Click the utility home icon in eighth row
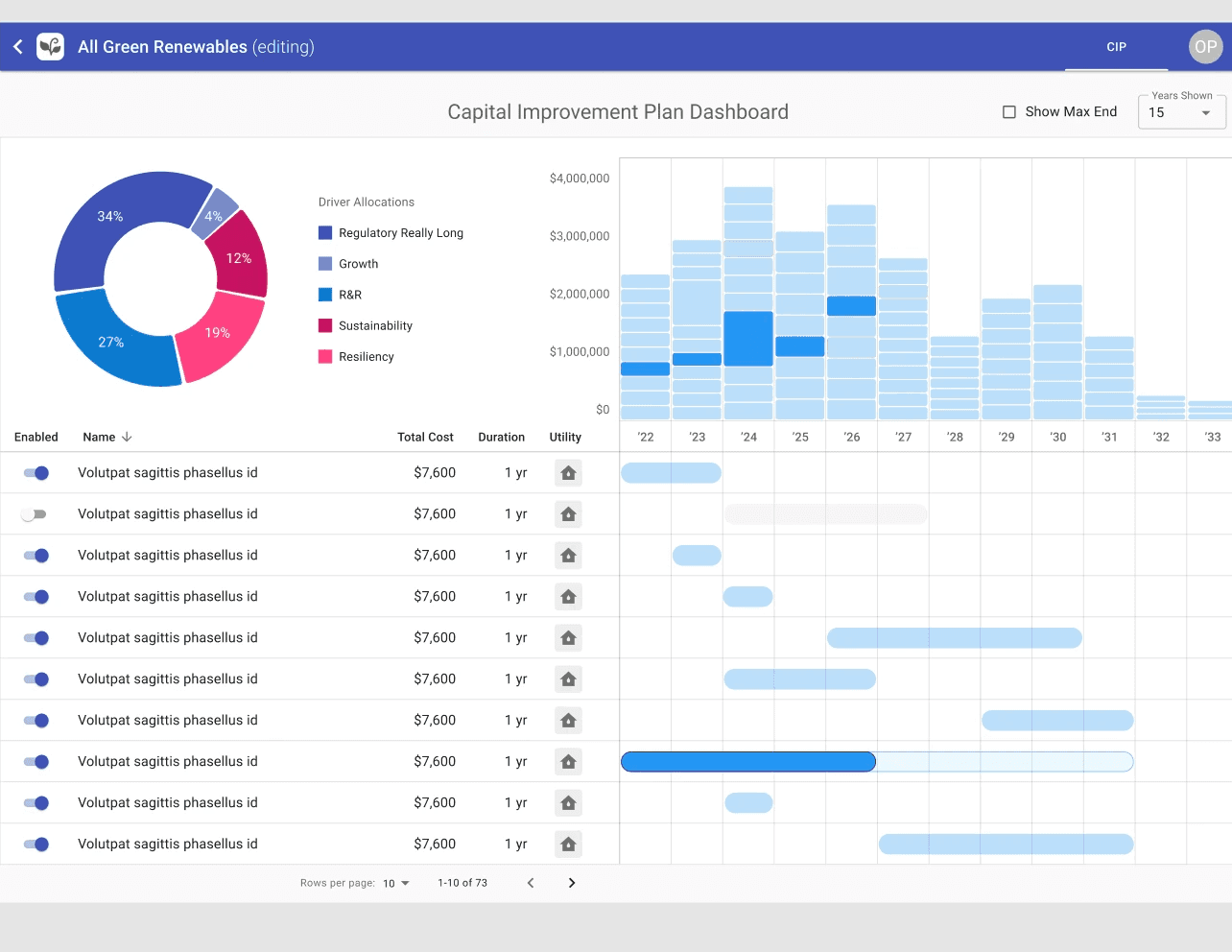The height and width of the screenshot is (952, 1232). [x=568, y=762]
